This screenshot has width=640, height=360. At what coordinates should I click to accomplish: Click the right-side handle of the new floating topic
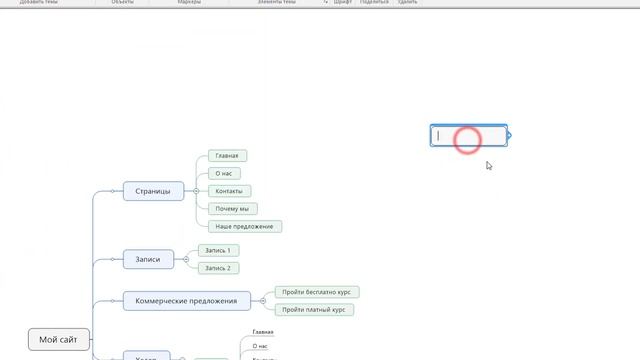click(x=509, y=136)
